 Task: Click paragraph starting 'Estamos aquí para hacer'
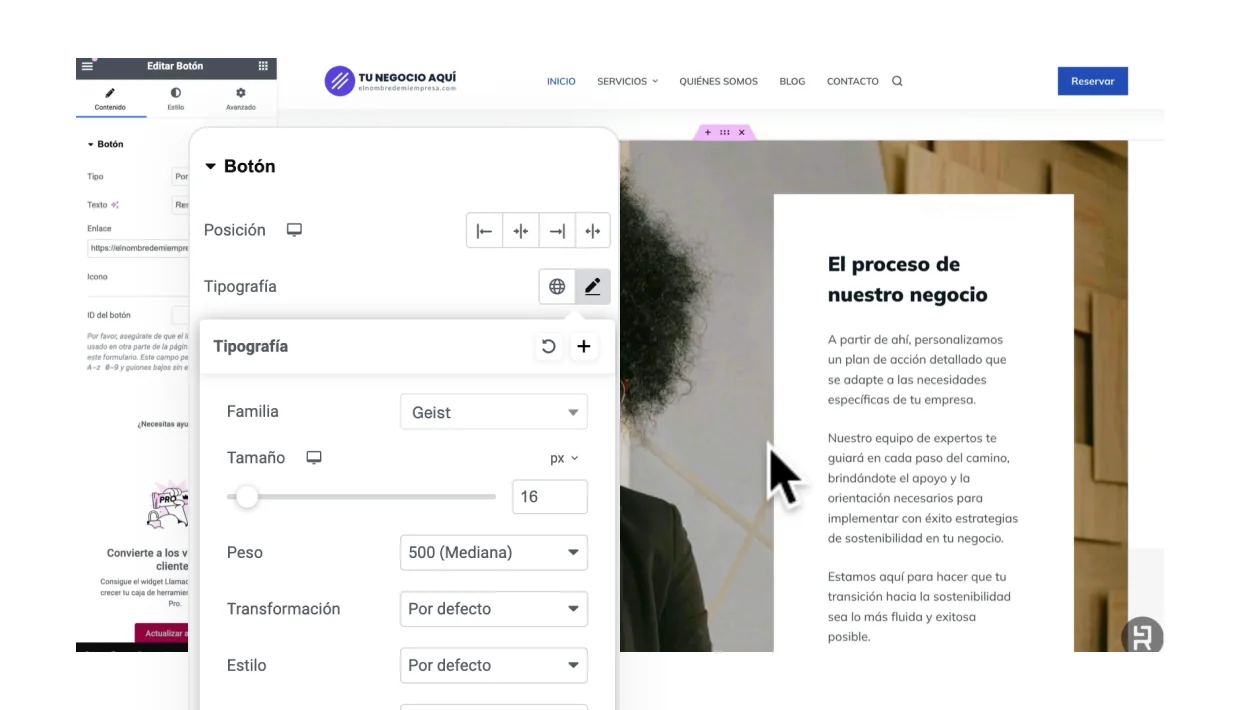919,606
